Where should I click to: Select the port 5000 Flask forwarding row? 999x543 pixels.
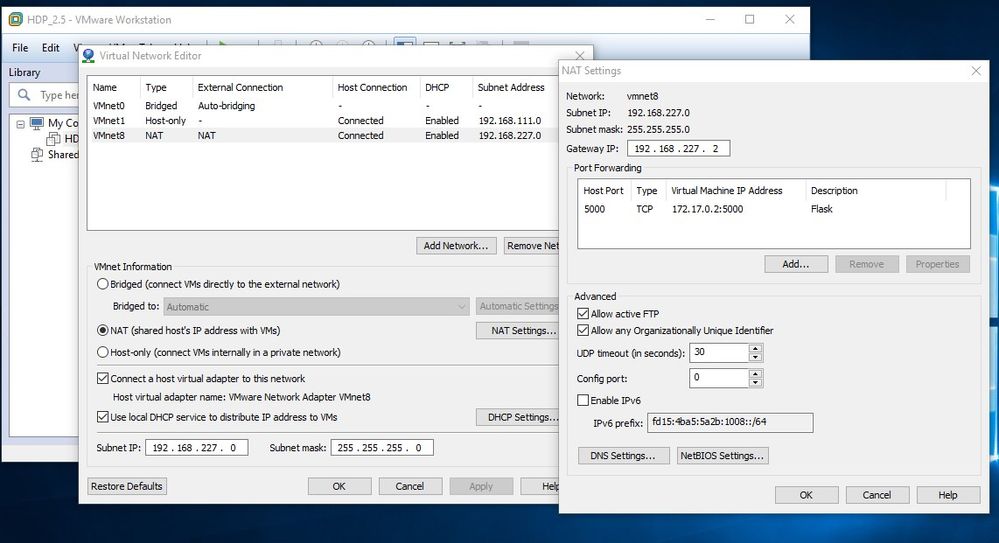coord(773,209)
